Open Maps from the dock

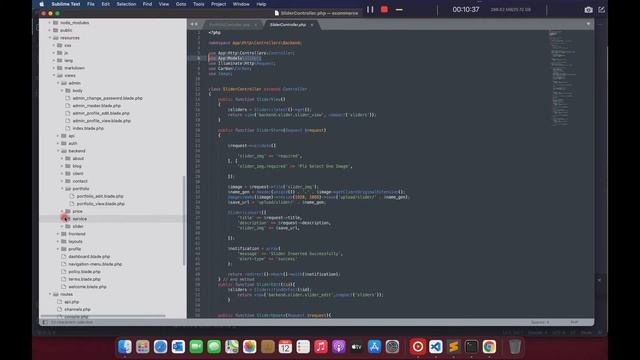coord(231,347)
